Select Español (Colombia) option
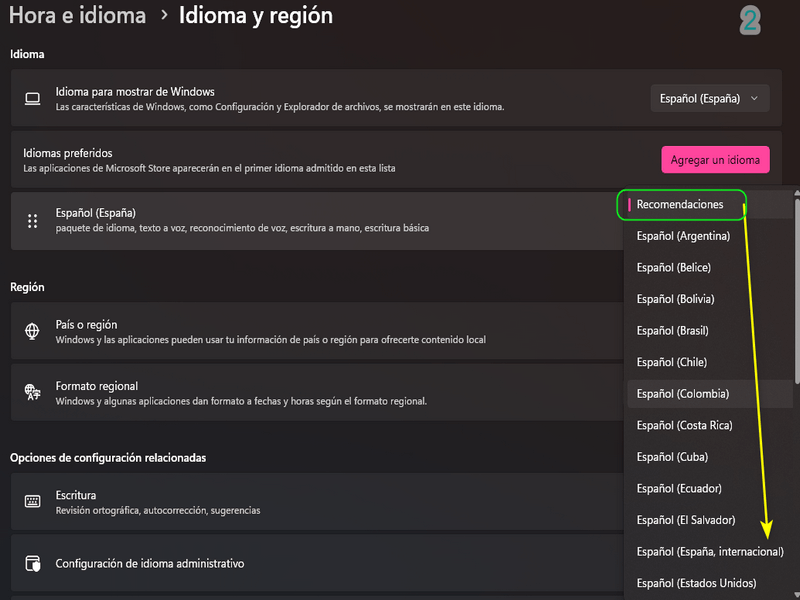Image resolution: width=800 pixels, height=600 pixels. pyautogui.click(x=682, y=394)
